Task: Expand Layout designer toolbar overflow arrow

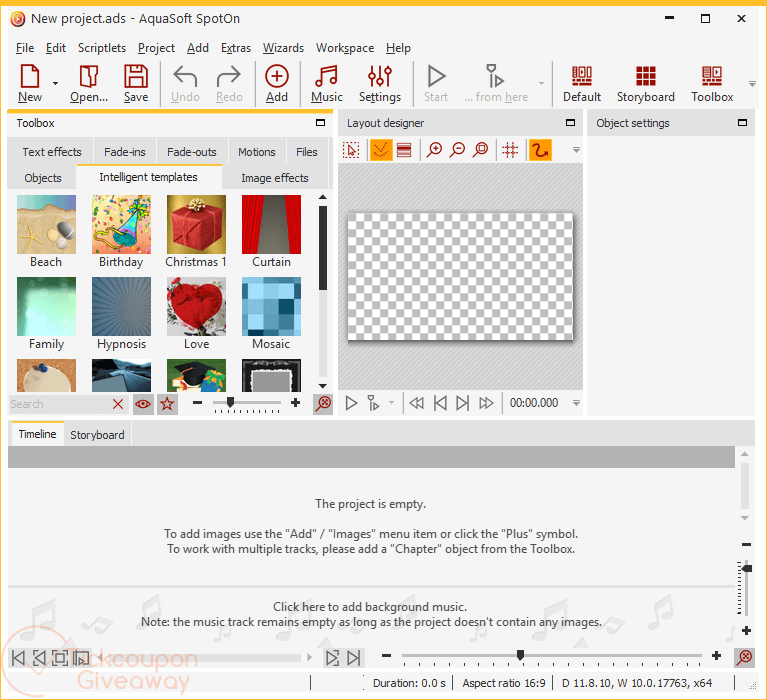Action: [576, 150]
